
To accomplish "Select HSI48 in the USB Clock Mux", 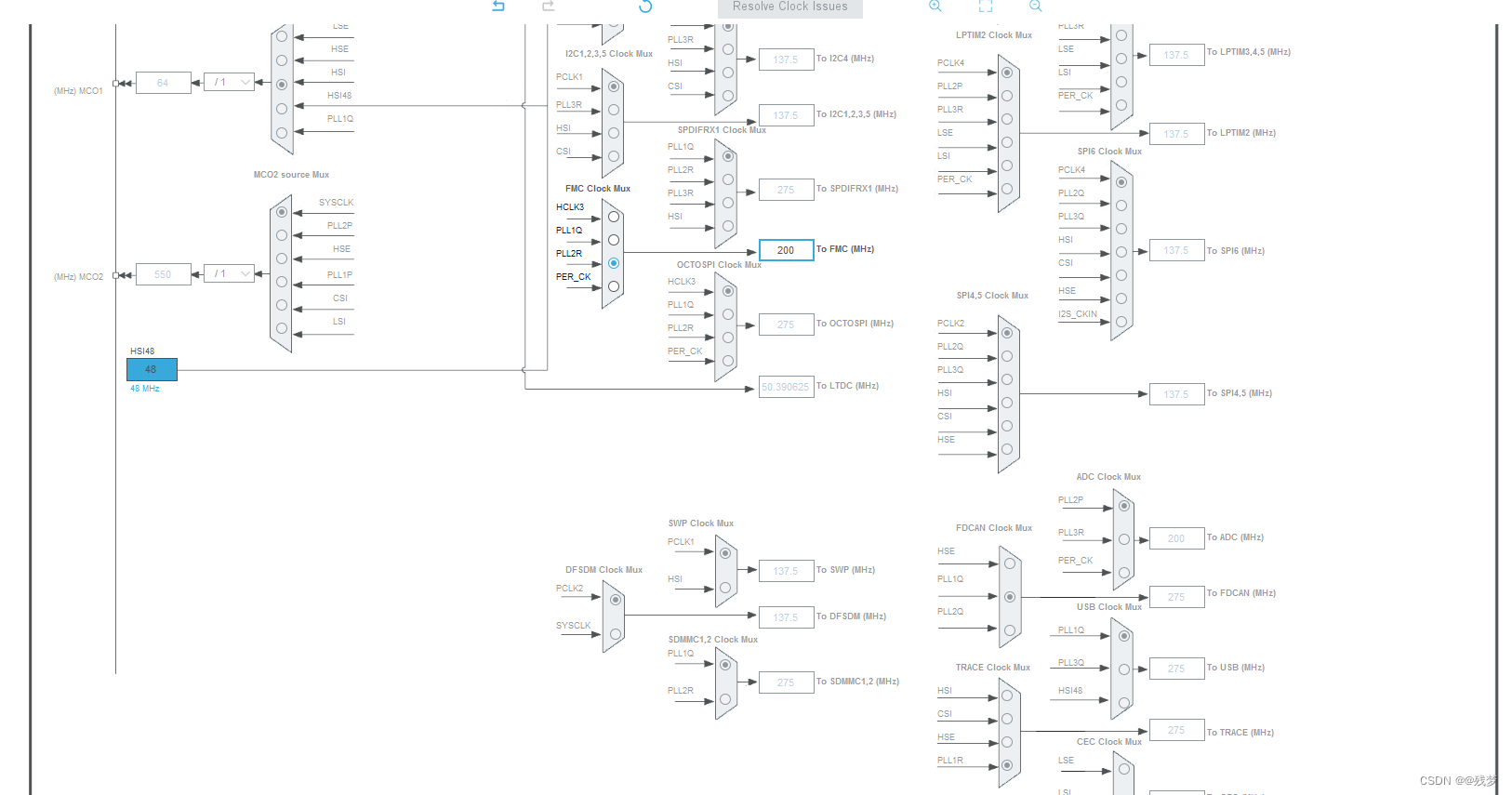I will [x=1124, y=703].
